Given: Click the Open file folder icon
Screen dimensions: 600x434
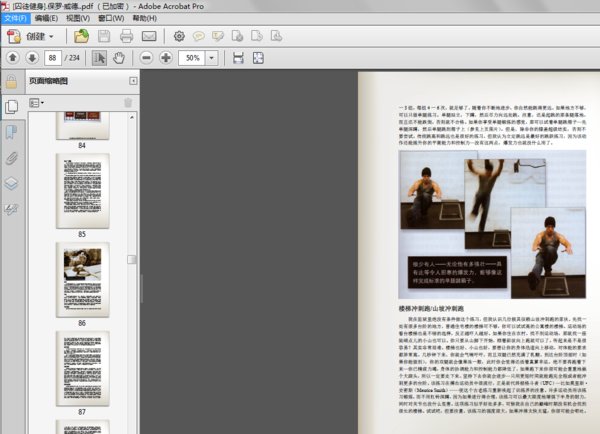Looking at the screenshot, I should [82, 36].
